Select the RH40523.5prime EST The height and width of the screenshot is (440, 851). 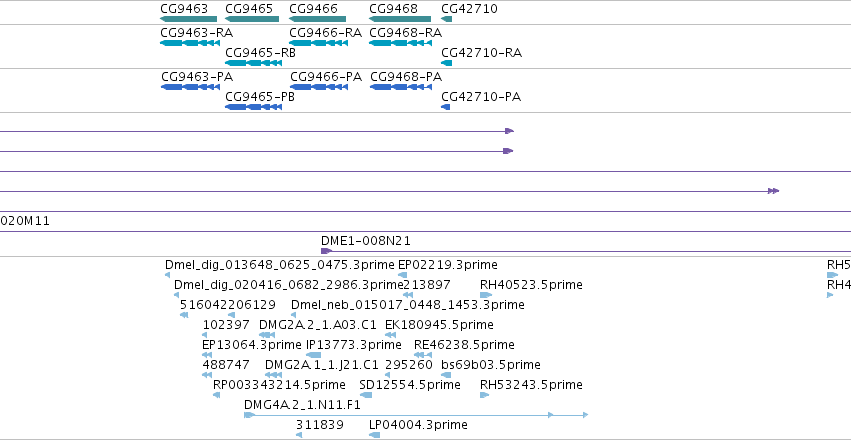(486, 295)
